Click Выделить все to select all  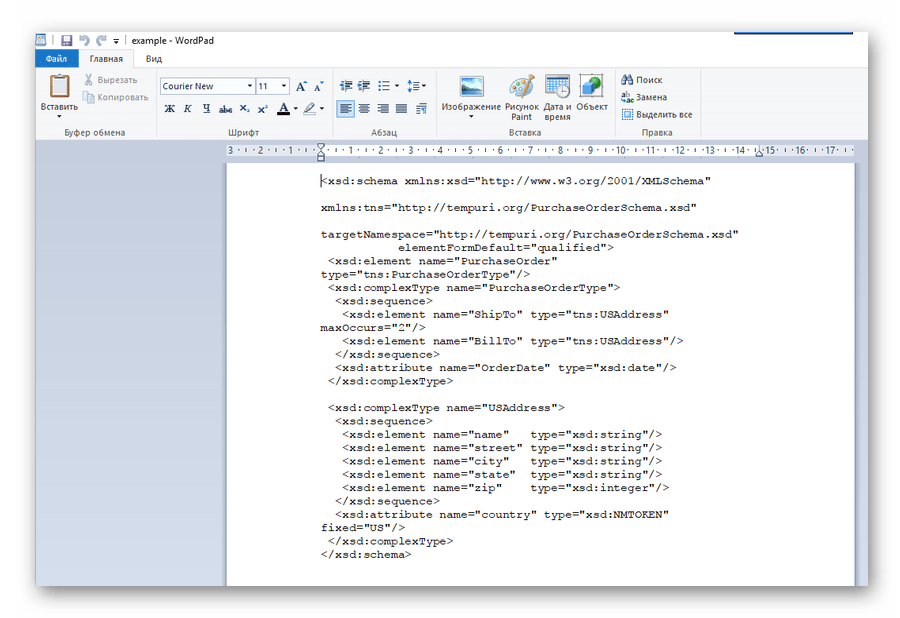[x=656, y=115]
